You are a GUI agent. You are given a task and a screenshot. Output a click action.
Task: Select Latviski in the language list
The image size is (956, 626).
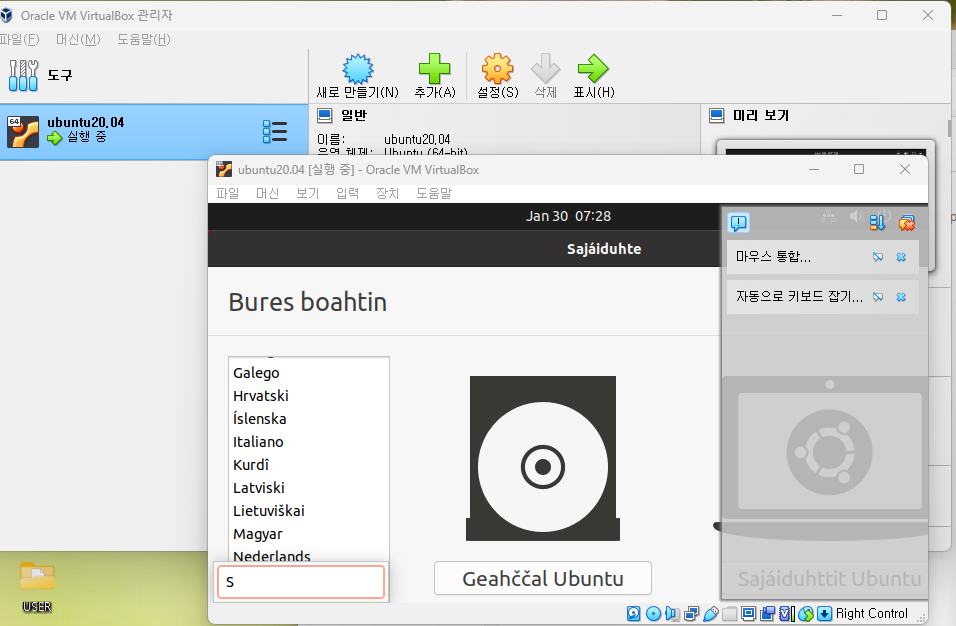coord(309,488)
